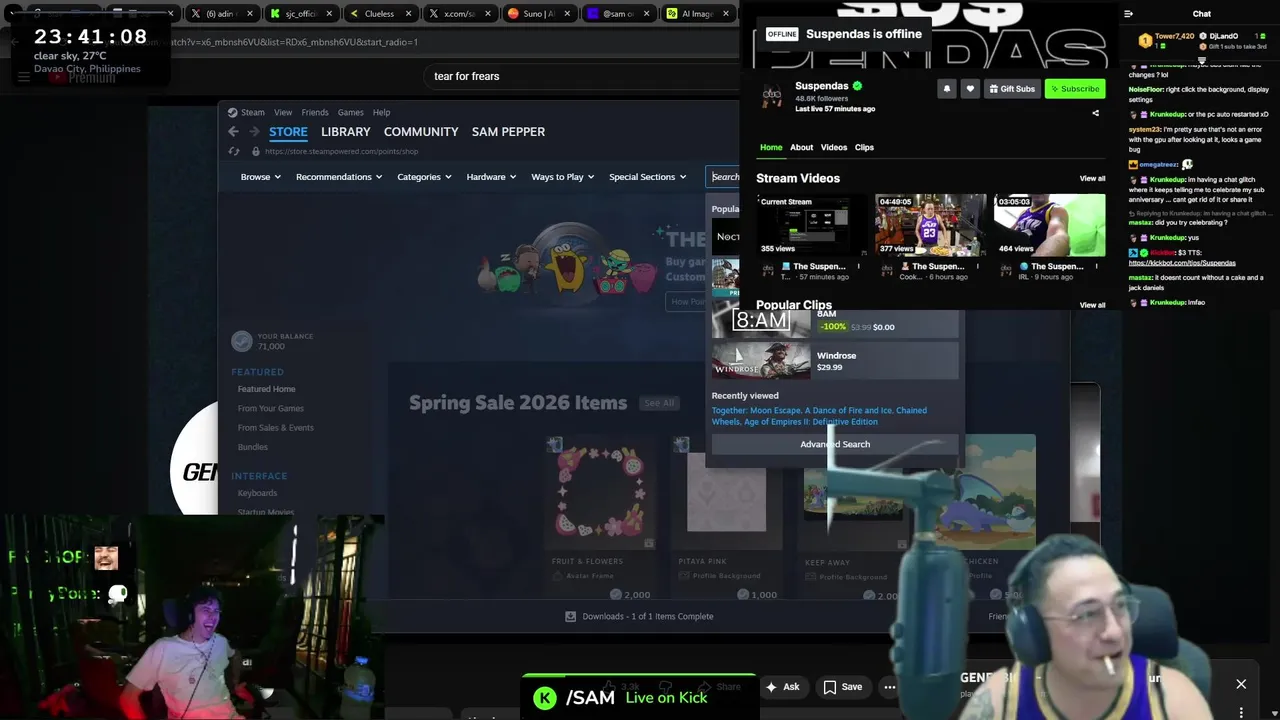Viewport: 1280px width, 720px height.
Task: Open the Current Stream video thumbnail
Action: tap(812, 225)
